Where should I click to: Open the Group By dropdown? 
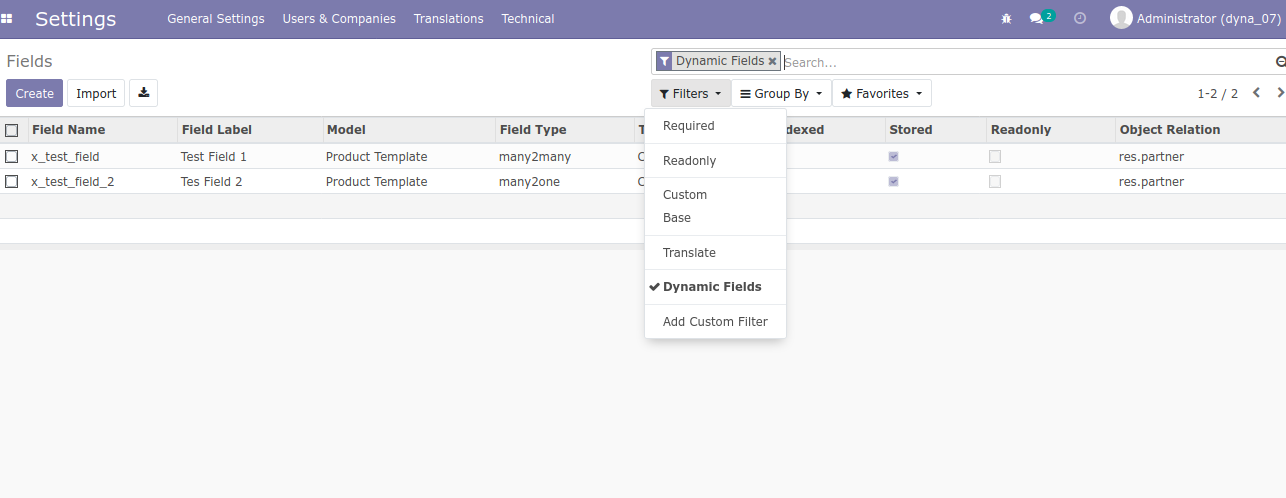tap(781, 94)
